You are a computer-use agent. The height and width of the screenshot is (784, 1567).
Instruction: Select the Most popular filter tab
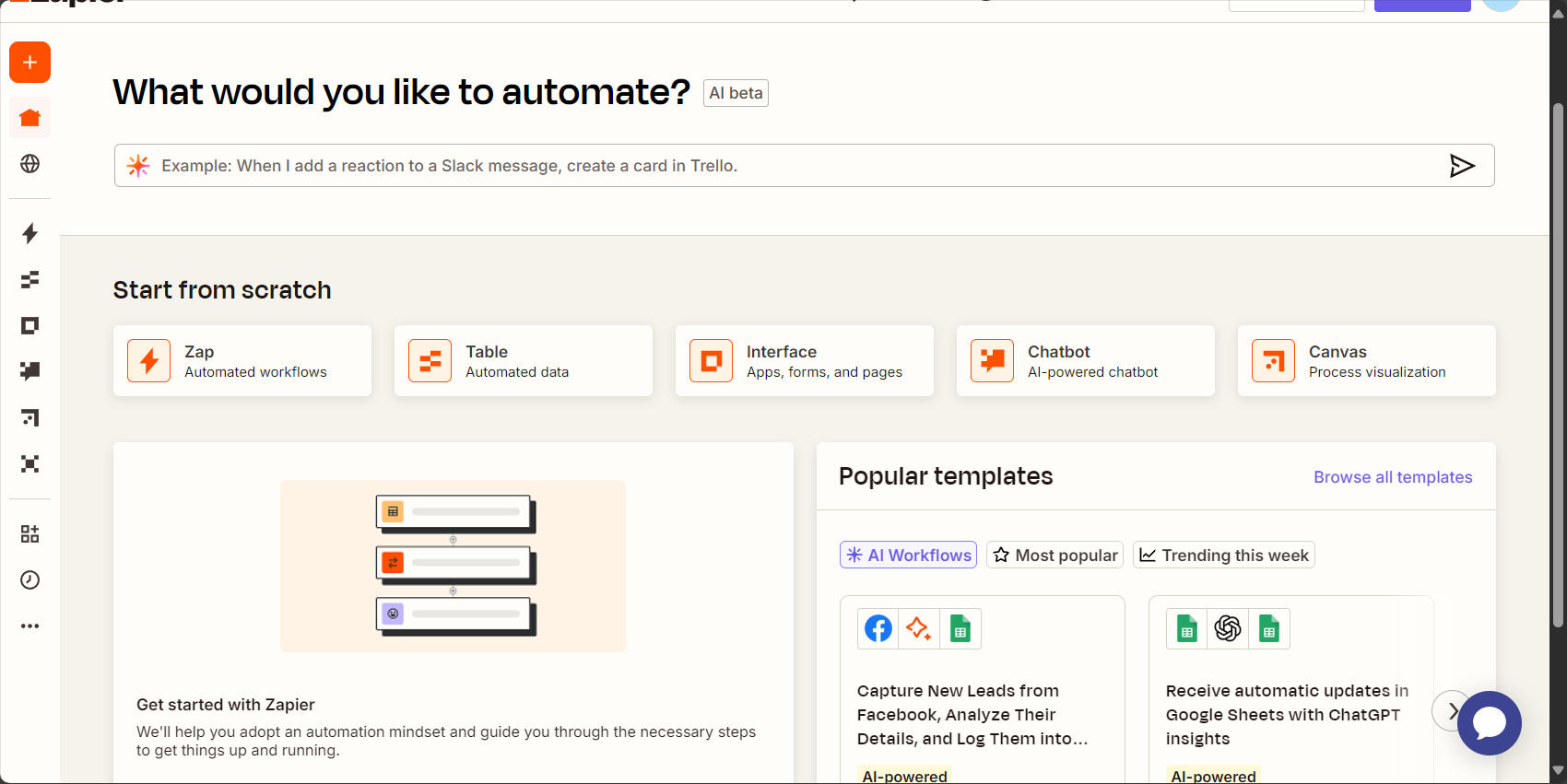pyautogui.click(x=1055, y=555)
